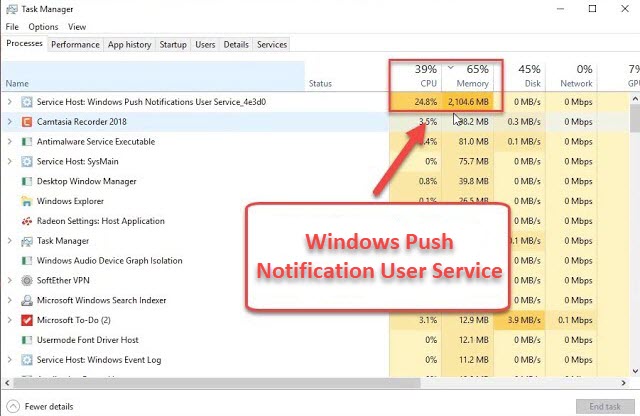Switch to the Users tab
Screen dimensions: 640x416
tap(205, 44)
